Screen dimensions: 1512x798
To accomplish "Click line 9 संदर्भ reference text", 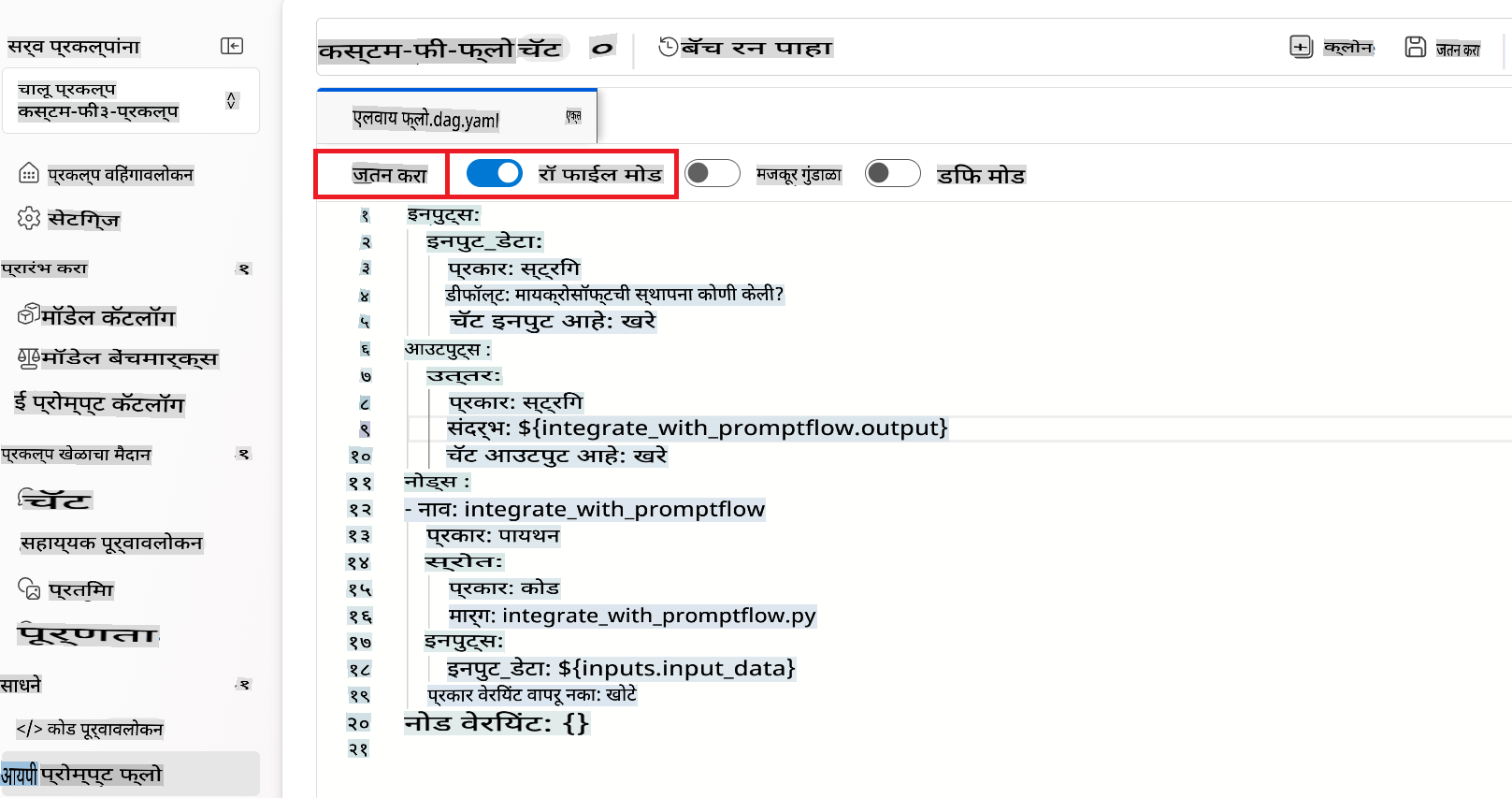I will (x=698, y=428).
